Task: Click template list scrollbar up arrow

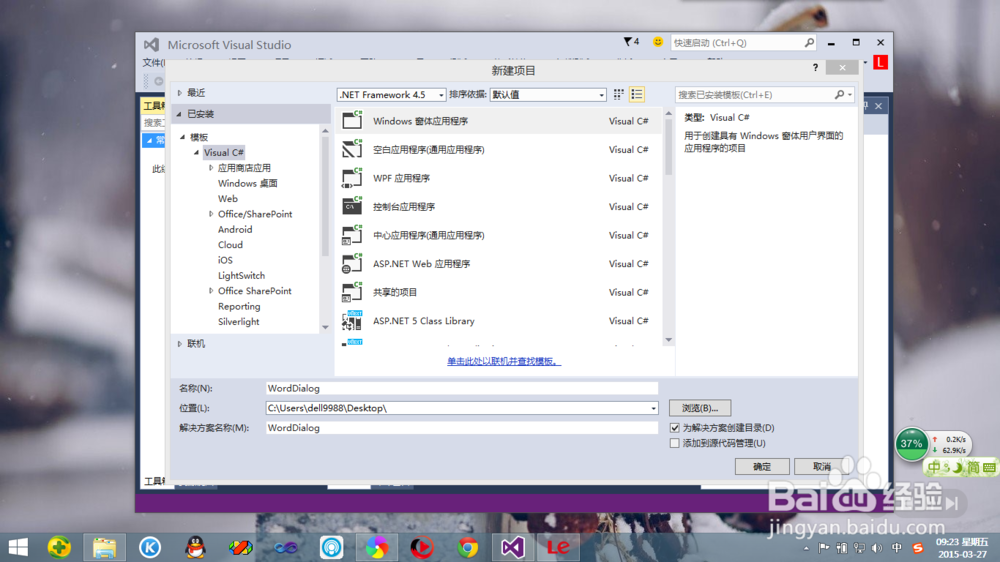Action: (668, 114)
